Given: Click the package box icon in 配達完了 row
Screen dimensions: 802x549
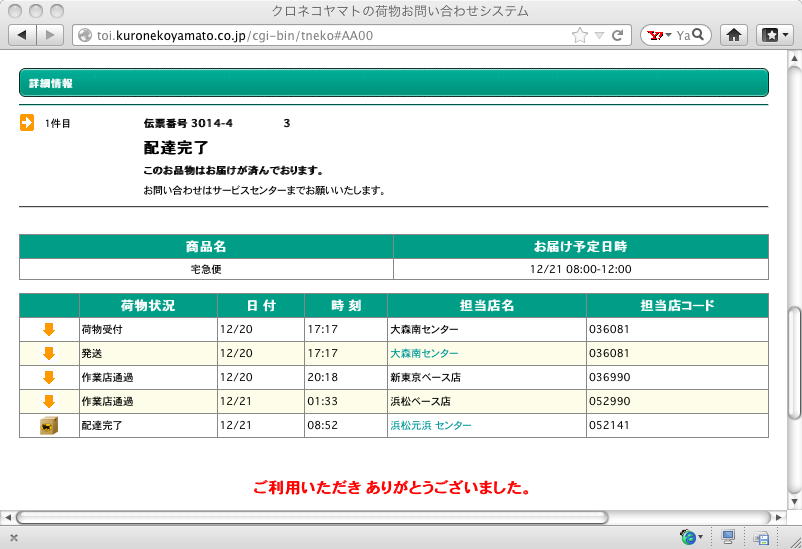Looking at the screenshot, I should tap(49, 425).
